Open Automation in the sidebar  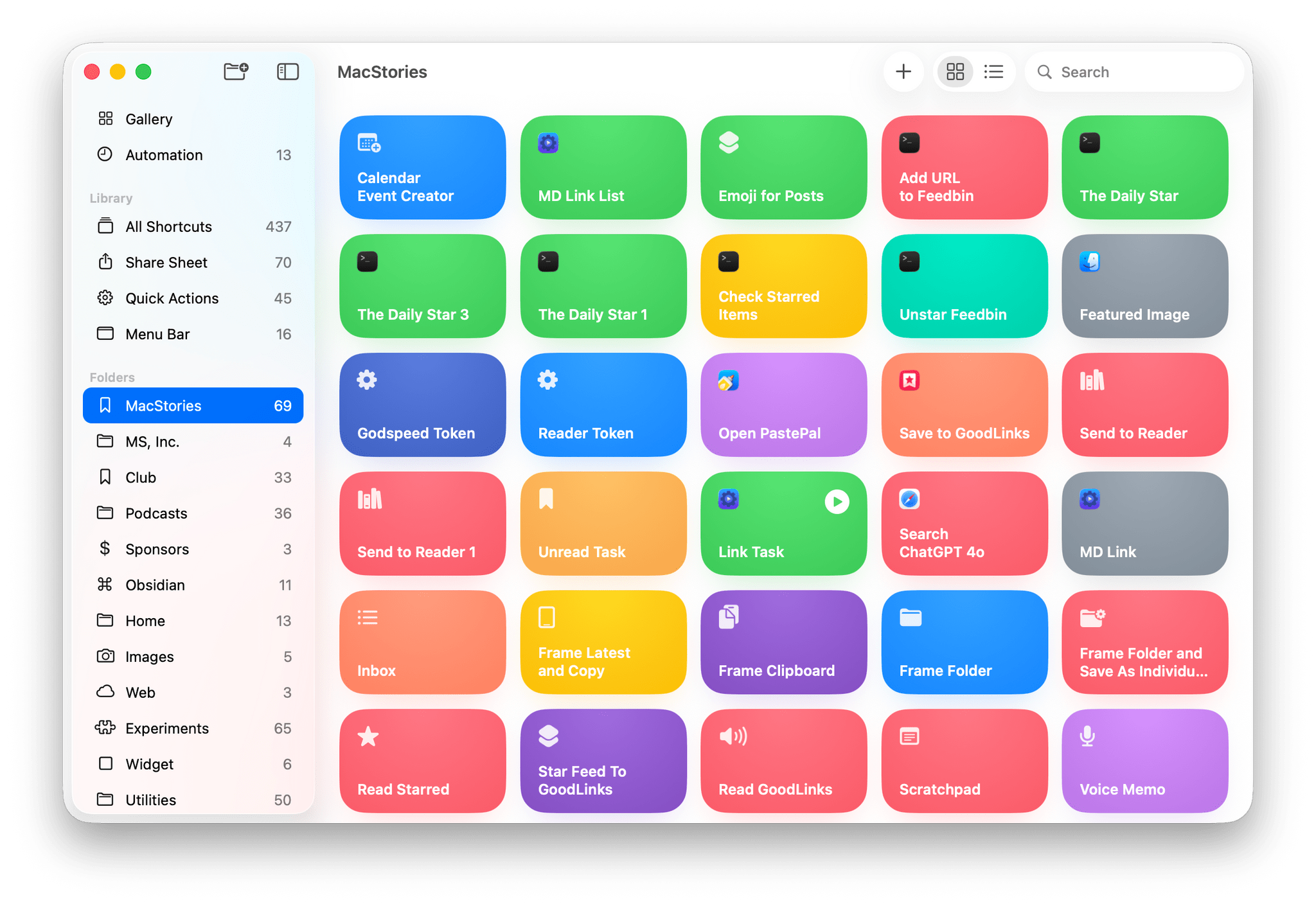click(193, 155)
